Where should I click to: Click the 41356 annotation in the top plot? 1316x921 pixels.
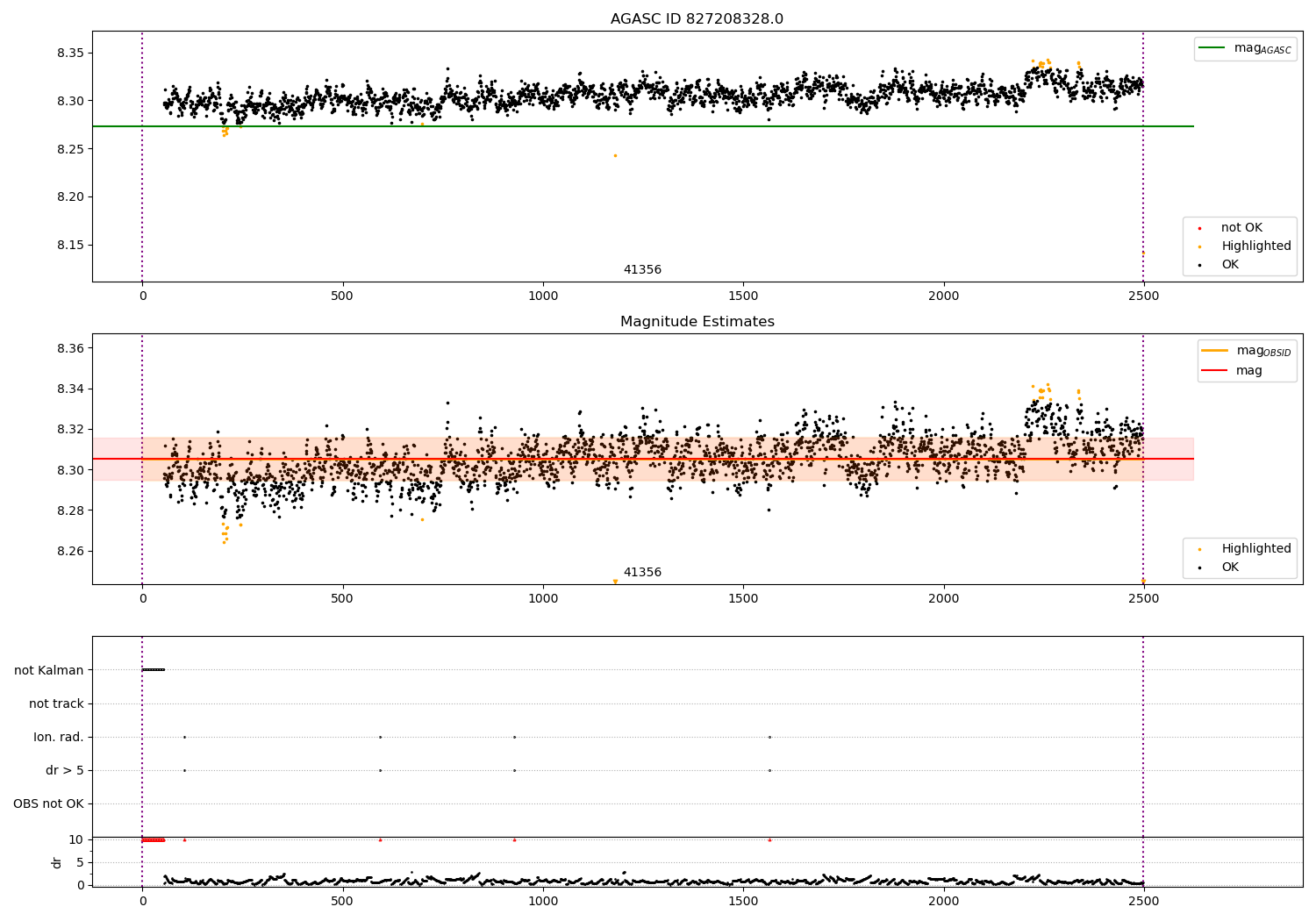[642, 270]
